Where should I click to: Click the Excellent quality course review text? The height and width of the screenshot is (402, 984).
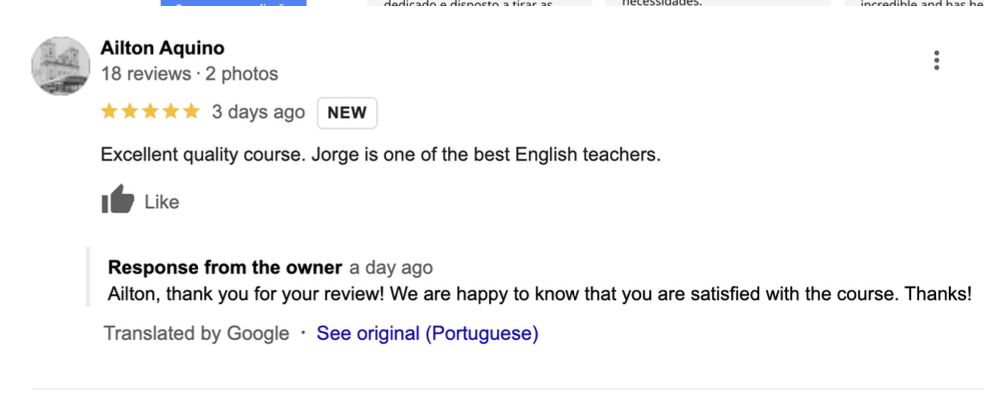(381, 154)
